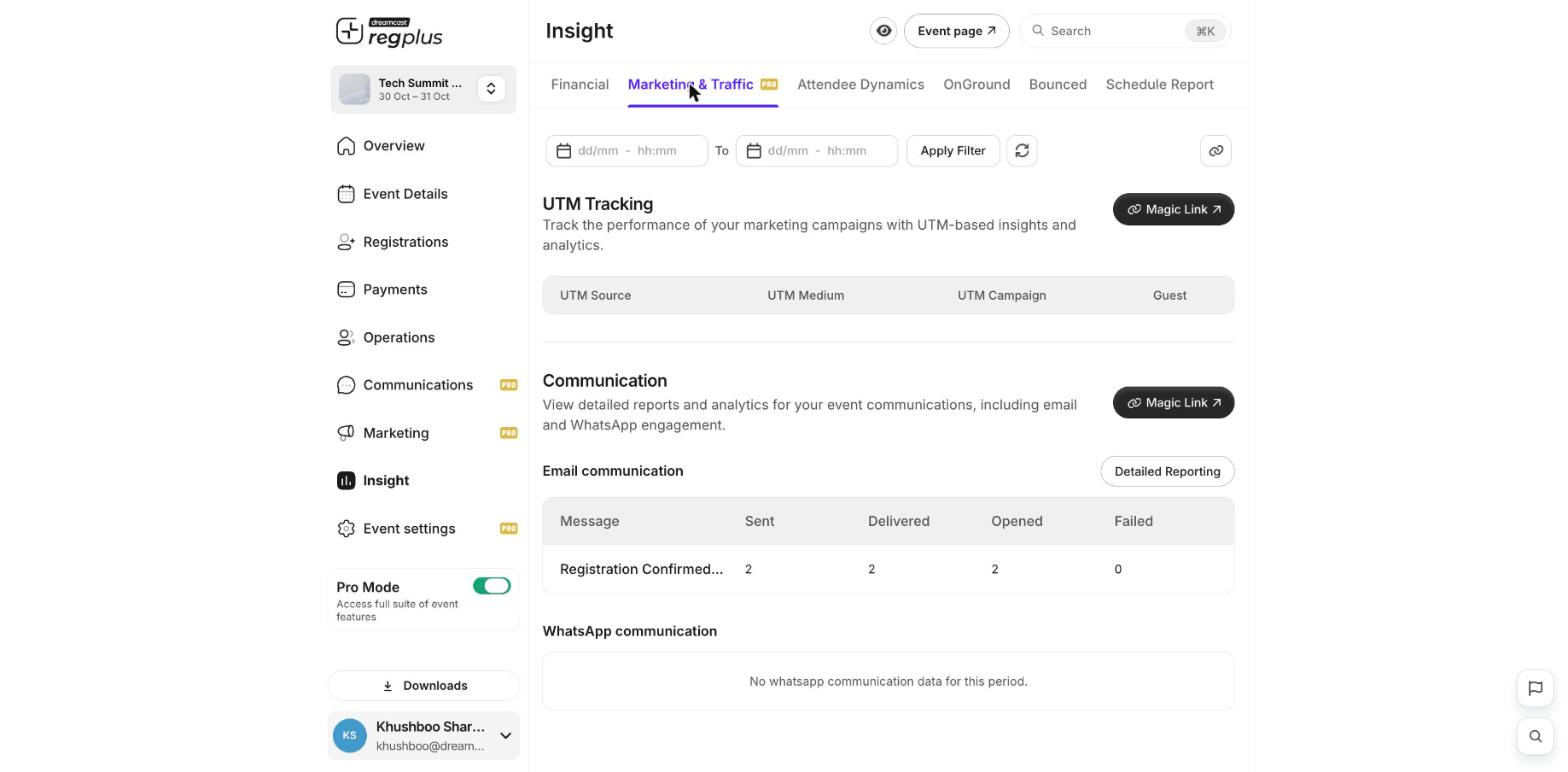Click the eye preview icon
This screenshot has width=1568, height=772.
[x=884, y=31]
